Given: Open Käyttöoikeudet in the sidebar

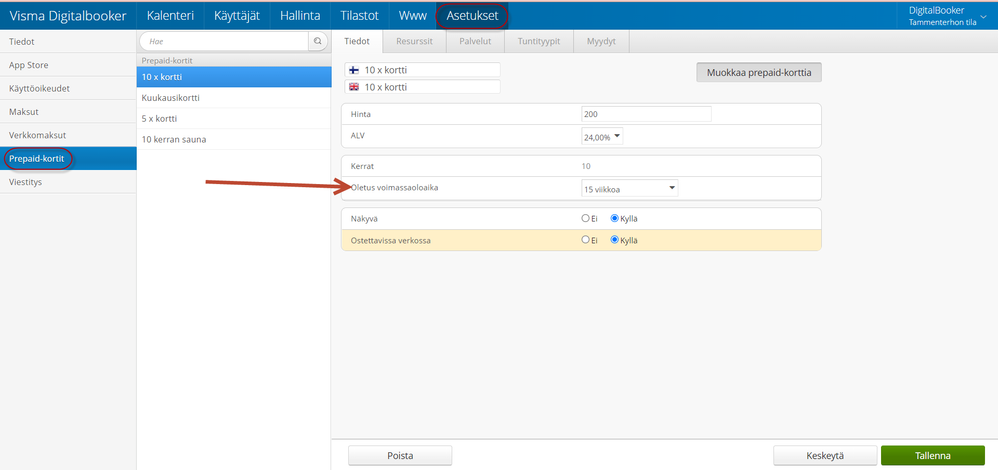Looking at the screenshot, I should point(68,88).
